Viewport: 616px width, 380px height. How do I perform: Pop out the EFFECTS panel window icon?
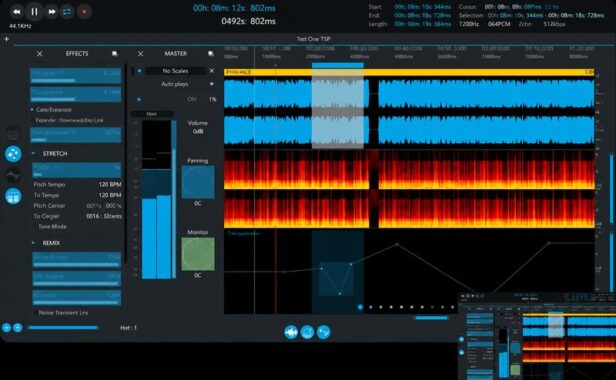[114, 53]
